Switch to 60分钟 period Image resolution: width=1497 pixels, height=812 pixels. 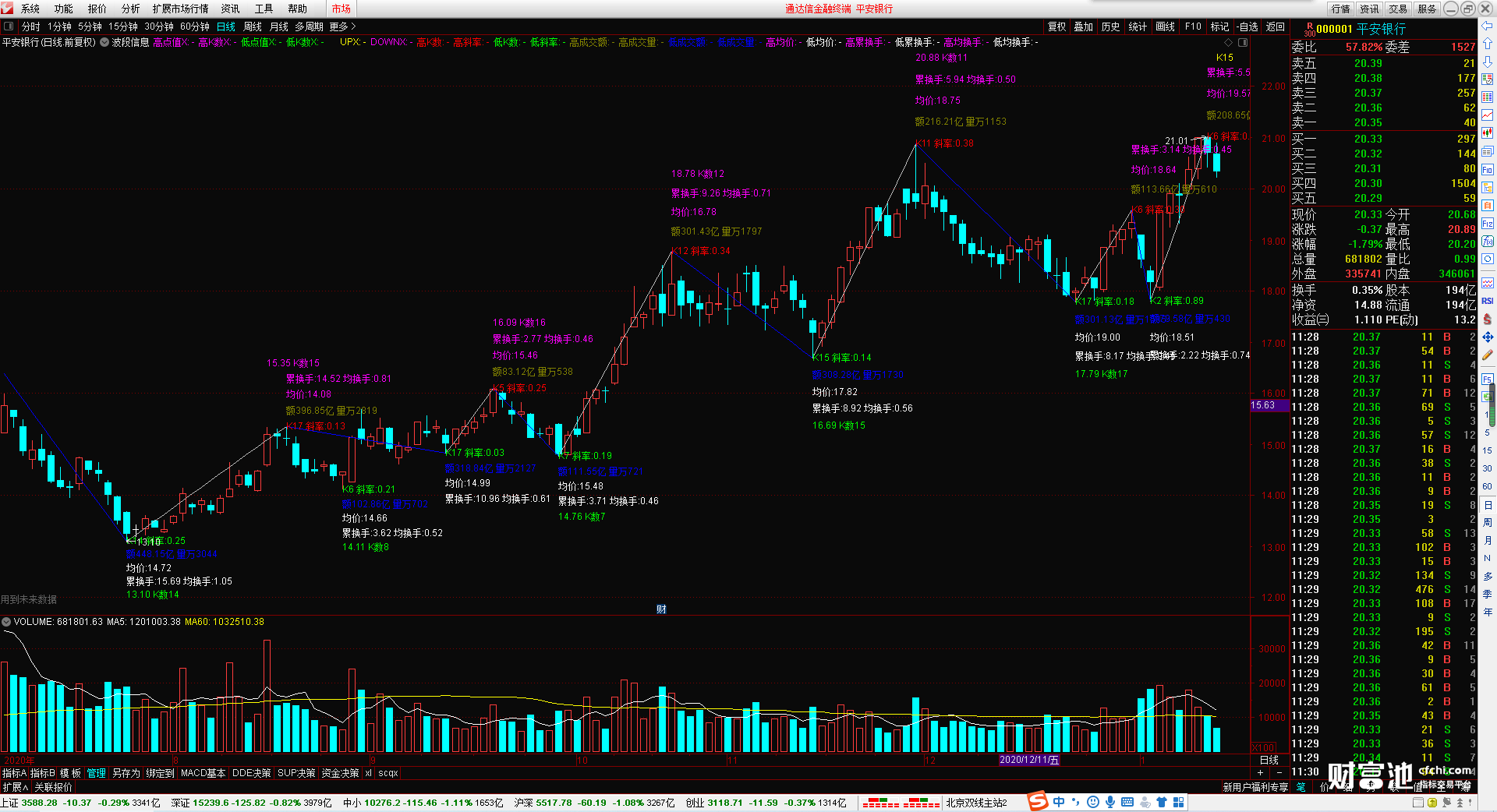tap(195, 26)
